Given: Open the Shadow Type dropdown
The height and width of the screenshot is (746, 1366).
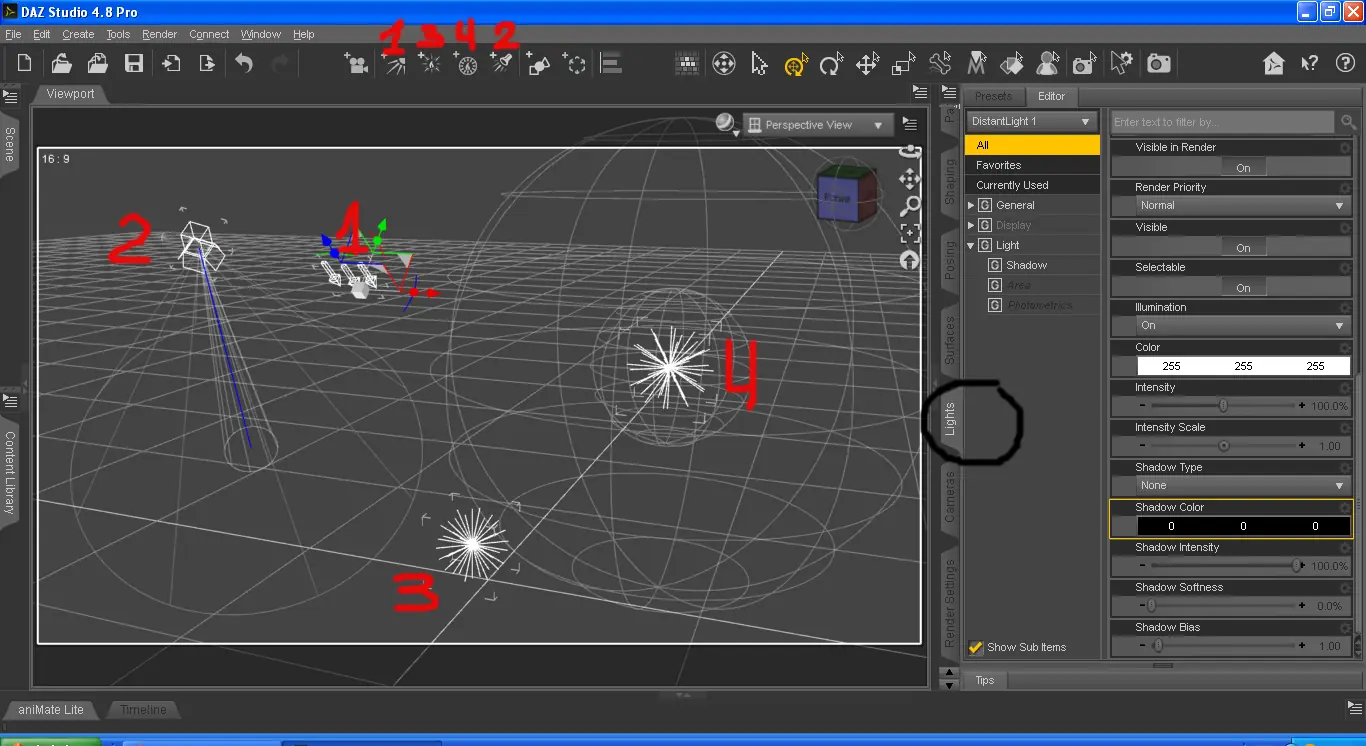Looking at the screenshot, I should 1241,486.
